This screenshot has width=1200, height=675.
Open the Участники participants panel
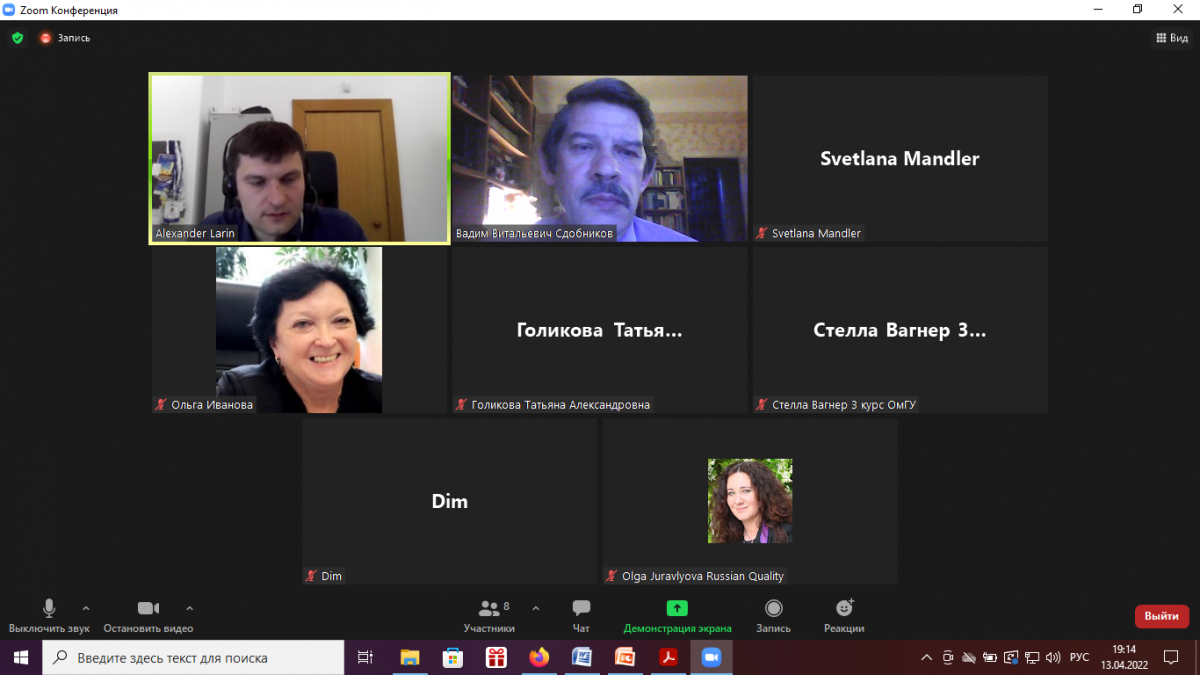pos(489,616)
